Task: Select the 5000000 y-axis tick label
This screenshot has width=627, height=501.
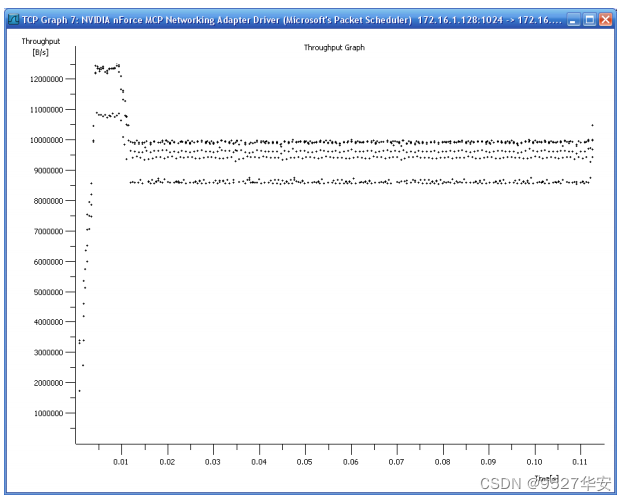Action: coord(48,292)
